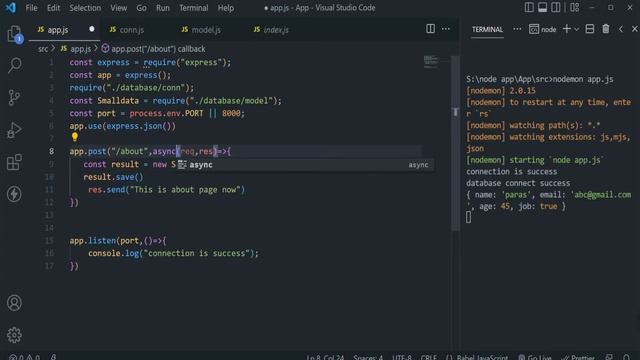Switch to the app.js tab
Screen dimensions: 640x360
pyautogui.click(x=58, y=30)
